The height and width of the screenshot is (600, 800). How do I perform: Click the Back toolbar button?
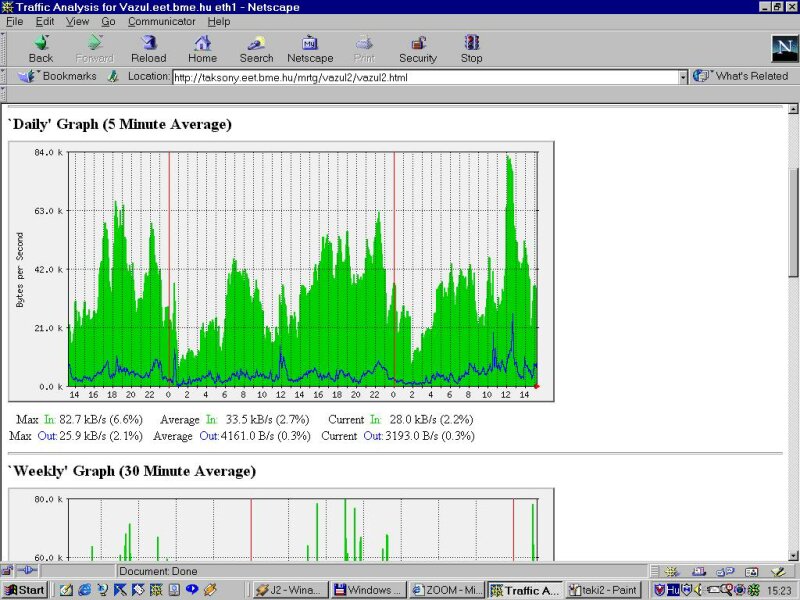(41, 48)
